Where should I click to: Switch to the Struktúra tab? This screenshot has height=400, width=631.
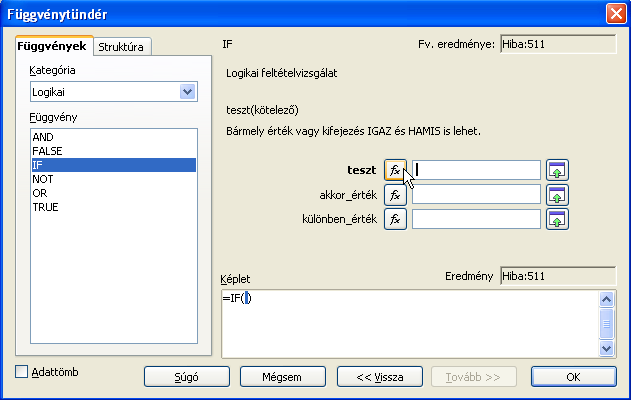click(x=122, y=47)
